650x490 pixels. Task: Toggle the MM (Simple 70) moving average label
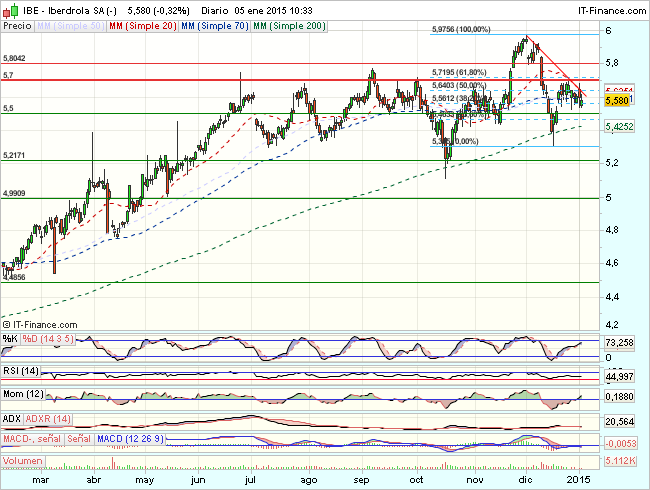tap(215, 26)
